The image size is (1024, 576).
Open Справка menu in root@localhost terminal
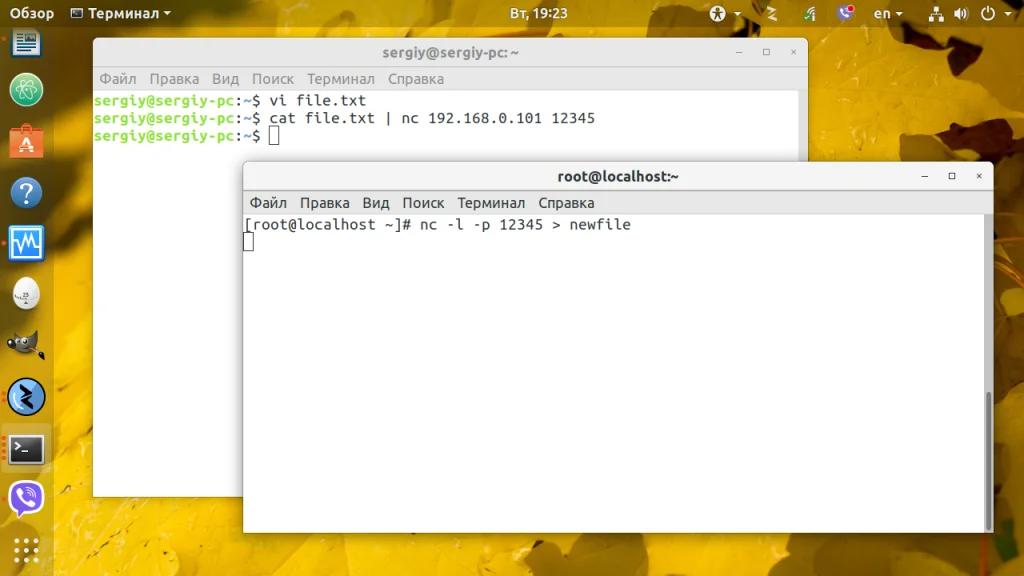[x=566, y=203]
